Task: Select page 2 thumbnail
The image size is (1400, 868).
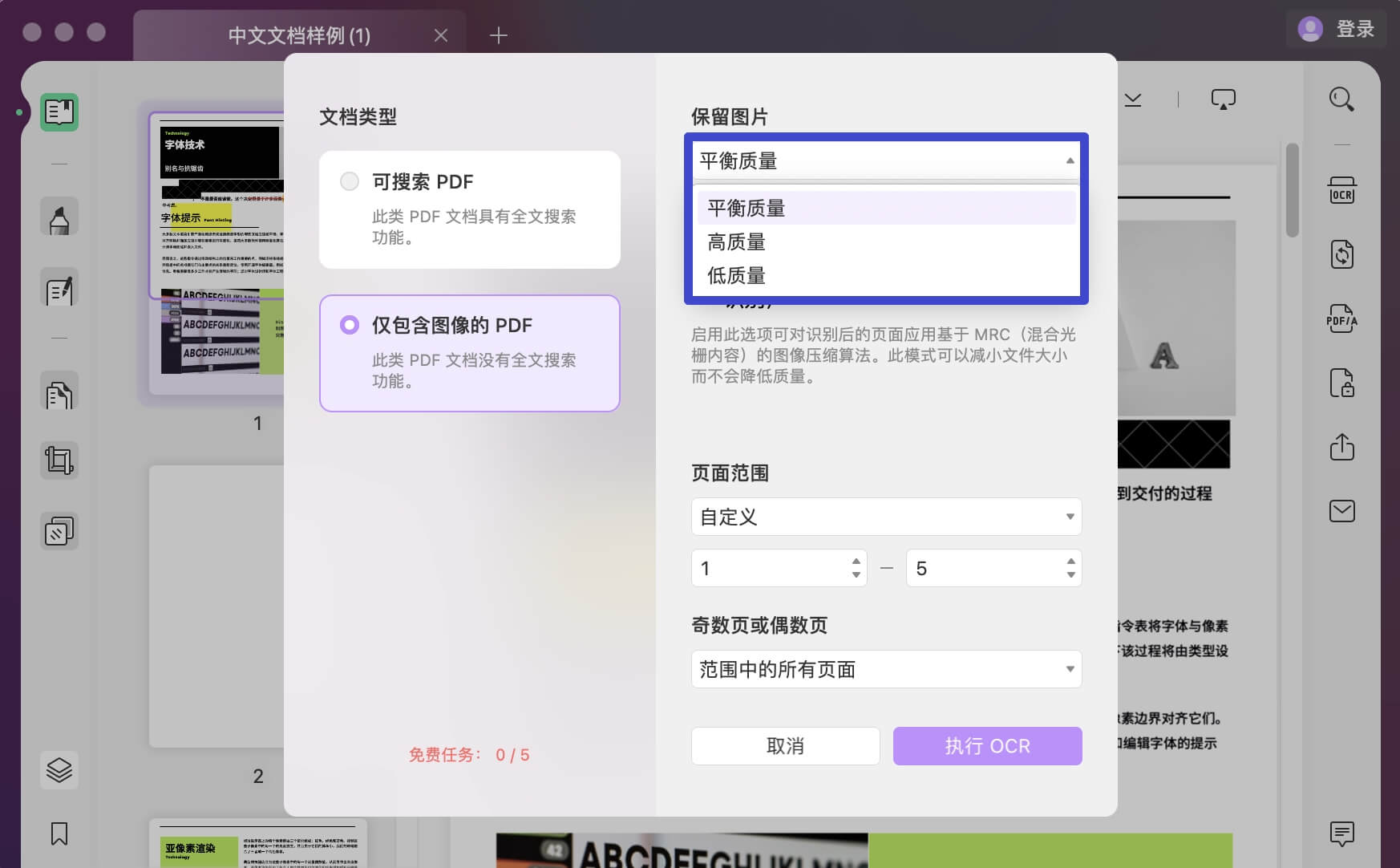Action: pos(216,606)
